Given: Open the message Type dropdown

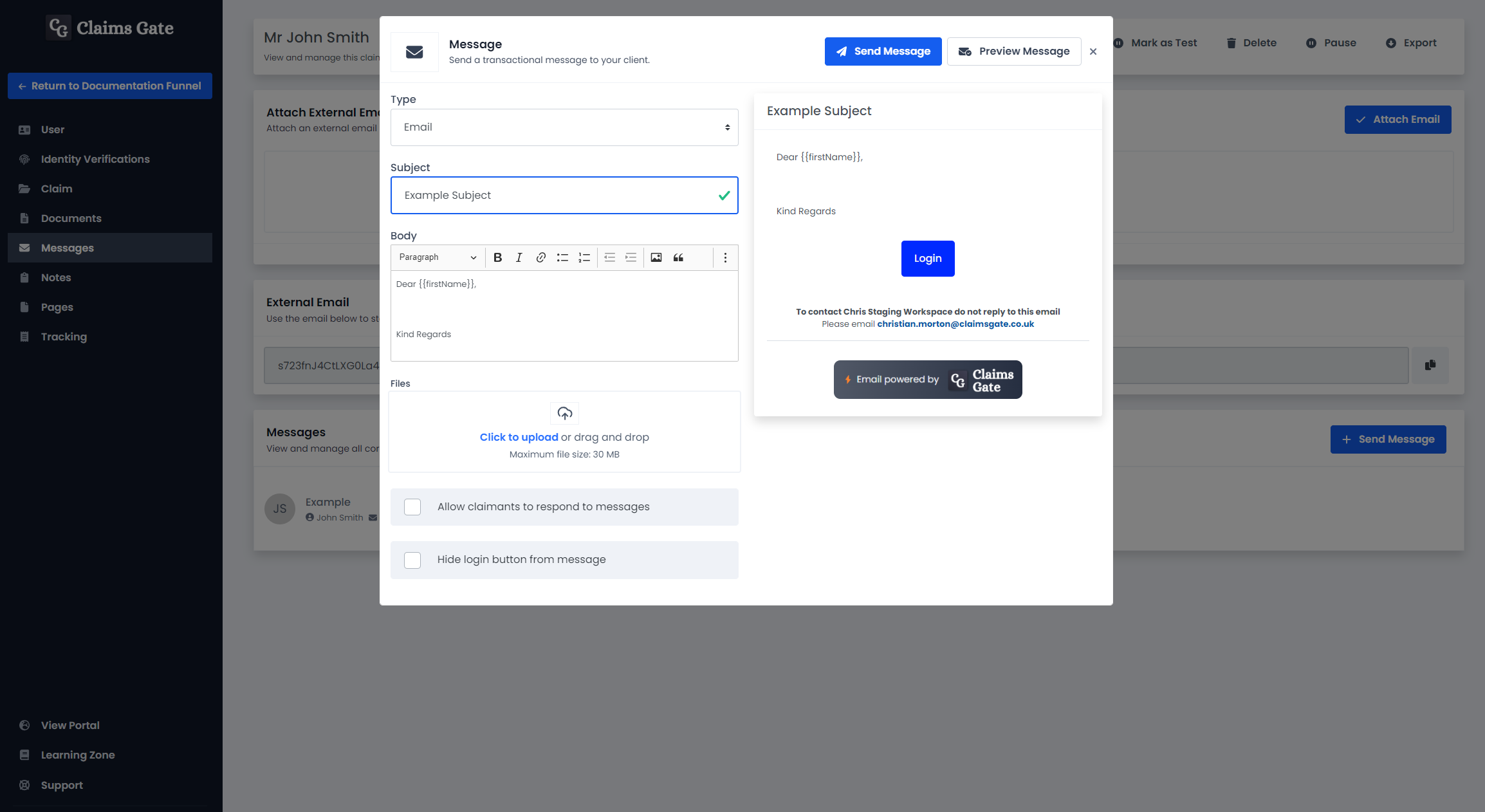Looking at the screenshot, I should click(564, 127).
